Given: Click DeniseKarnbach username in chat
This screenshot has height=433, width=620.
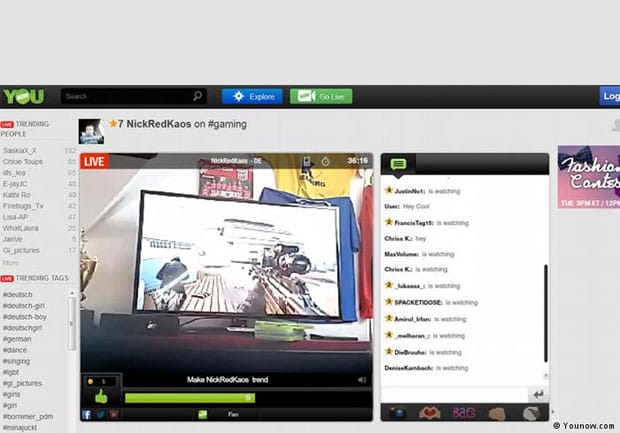Looking at the screenshot, I should coord(409,368).
